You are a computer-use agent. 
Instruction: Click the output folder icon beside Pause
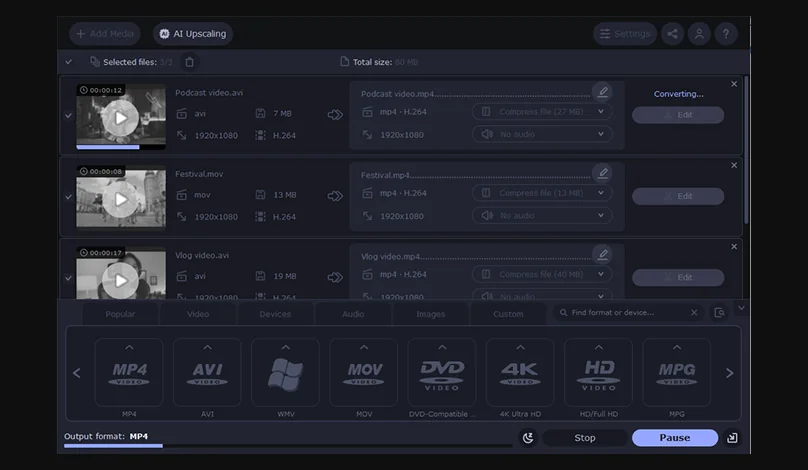point(732,438)
